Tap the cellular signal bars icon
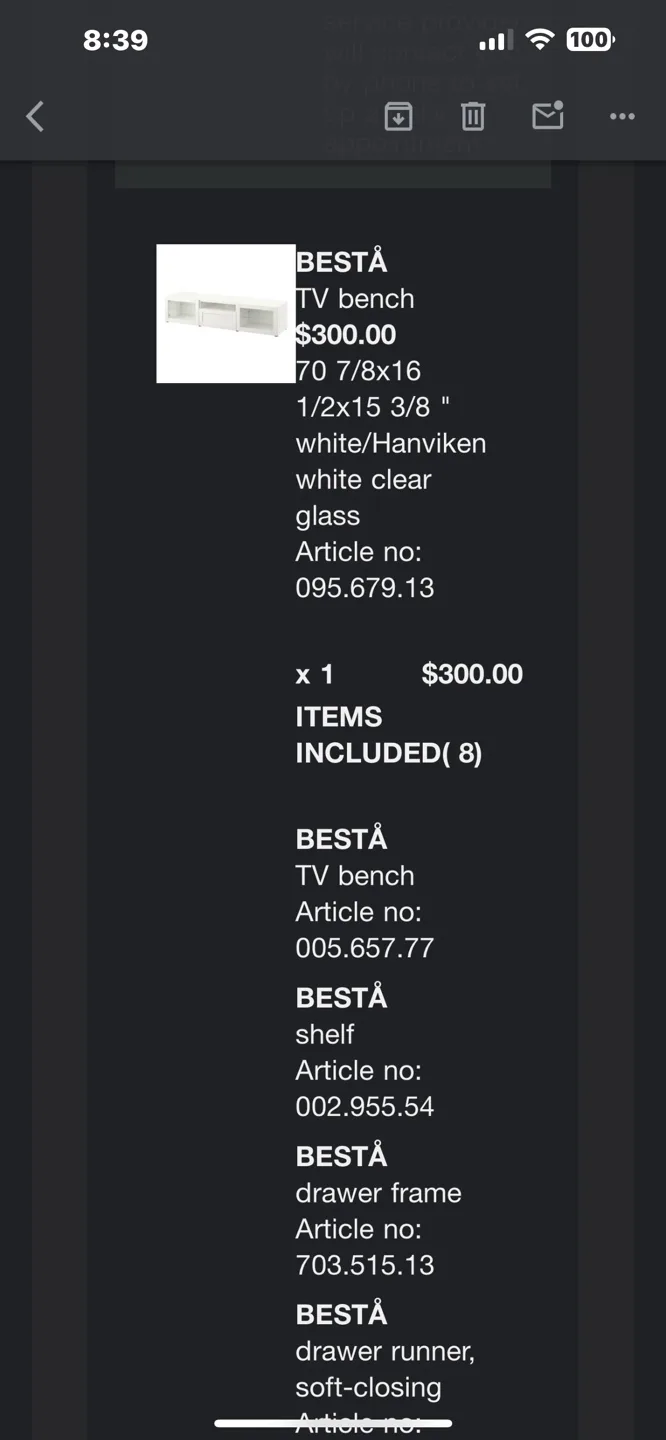This screenshot has width=666, height=1440. 495,40
